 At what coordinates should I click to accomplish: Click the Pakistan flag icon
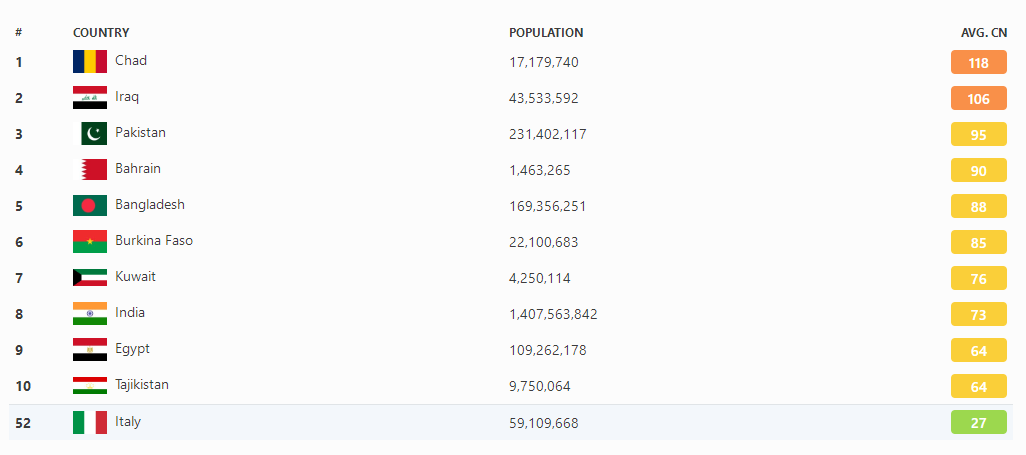pos(94,134)
